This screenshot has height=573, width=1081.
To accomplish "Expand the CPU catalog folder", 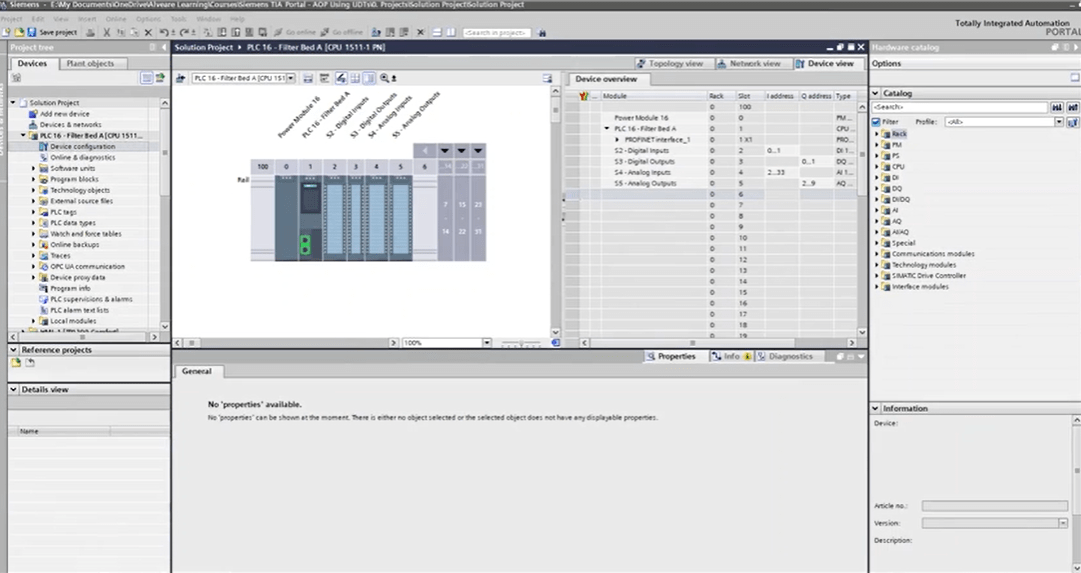I will 877,166.
